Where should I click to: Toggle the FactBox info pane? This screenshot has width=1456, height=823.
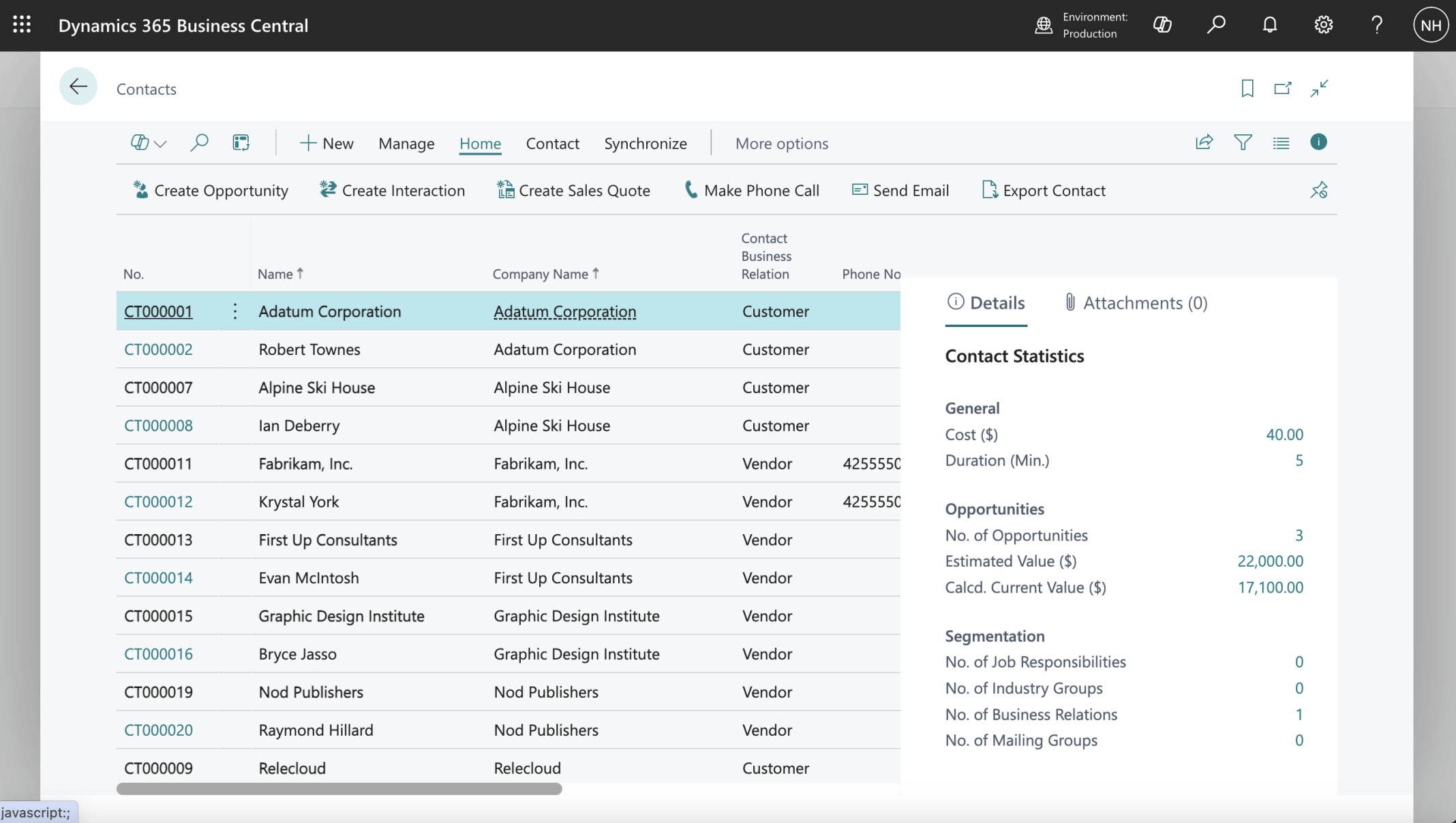(1318, 142)
